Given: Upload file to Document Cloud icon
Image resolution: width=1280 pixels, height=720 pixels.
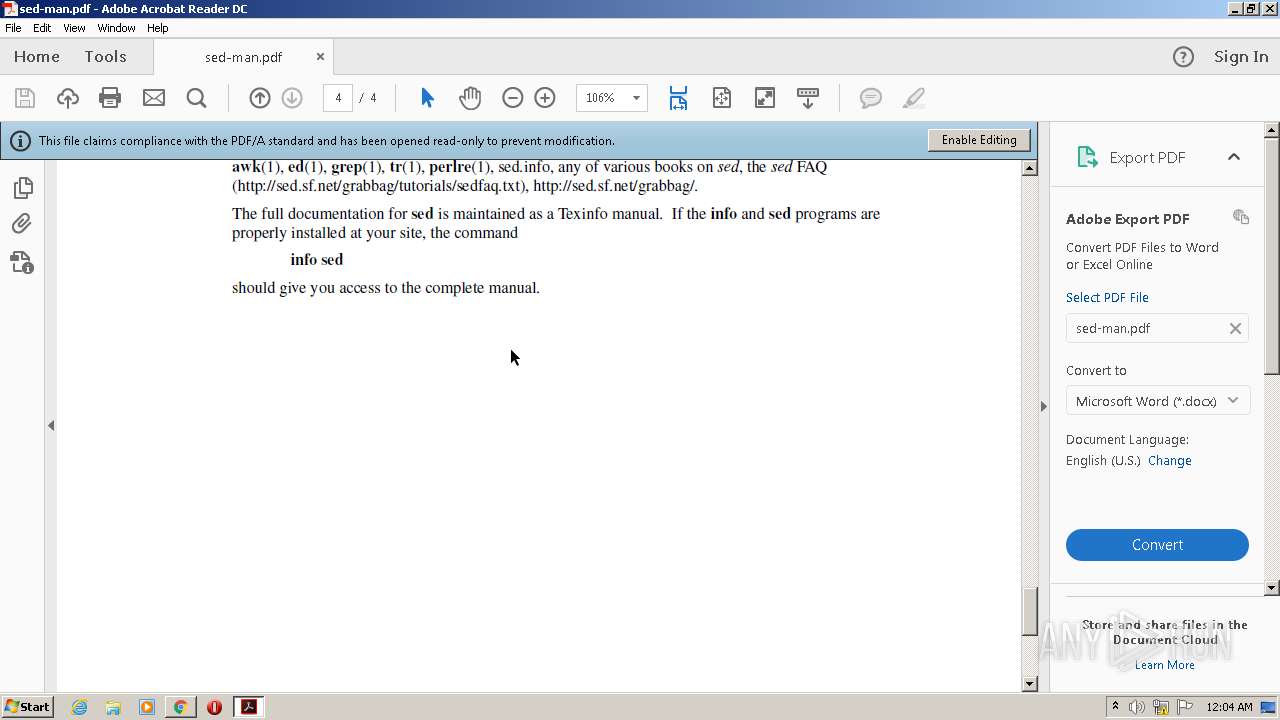Looking at the screenshot, I should pos(67,98).
